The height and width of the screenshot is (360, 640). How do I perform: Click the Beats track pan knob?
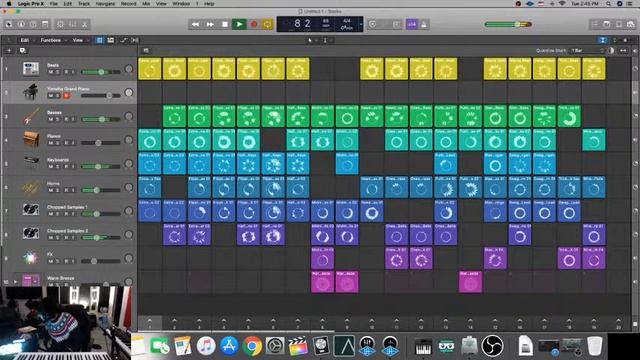pos(129,69)
